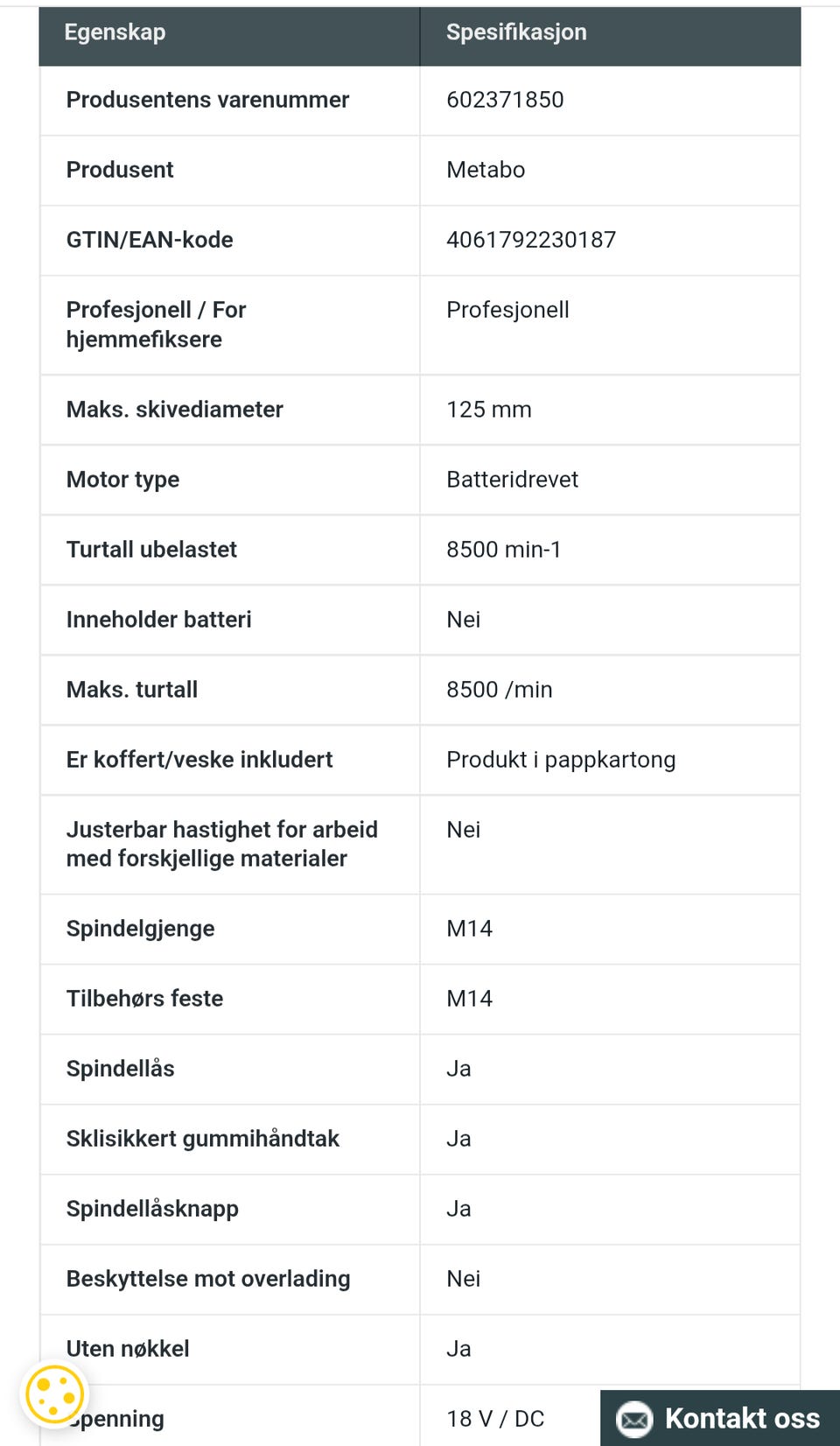
Task: Click the Spindelgjenge row label
Action: (140, 929)
